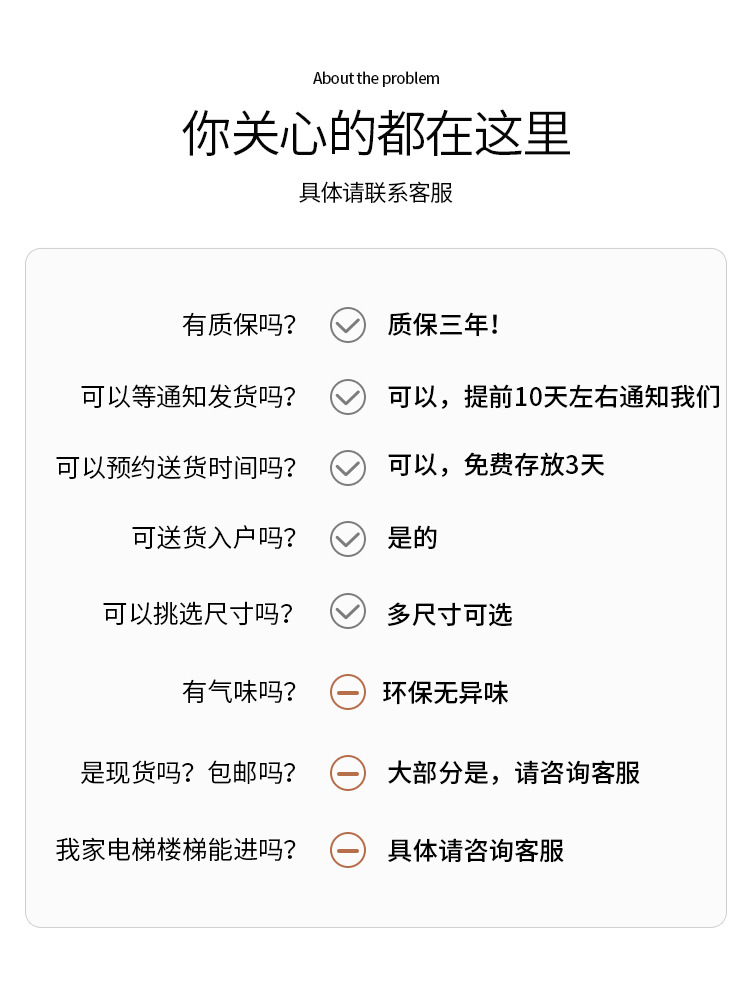Select the answer 质保三年!
Screen dimensions: 750x993
pos(443,325)
